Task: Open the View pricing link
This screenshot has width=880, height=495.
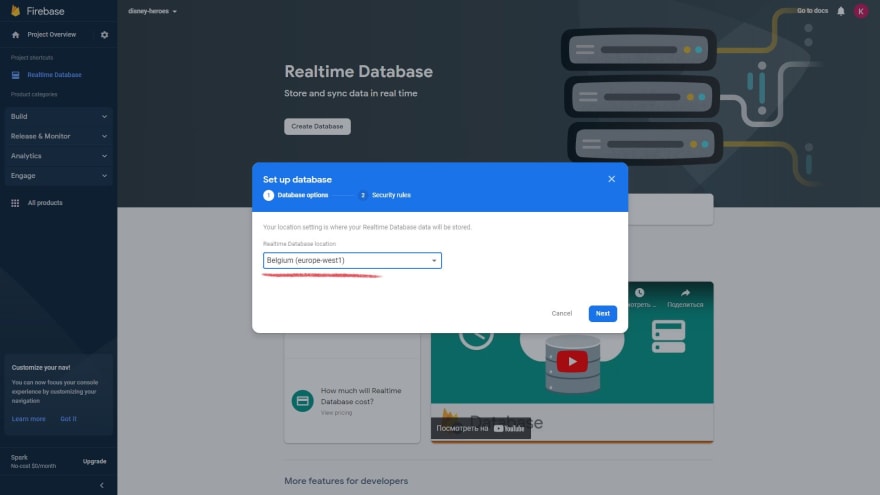Action: tap(336, 413)
